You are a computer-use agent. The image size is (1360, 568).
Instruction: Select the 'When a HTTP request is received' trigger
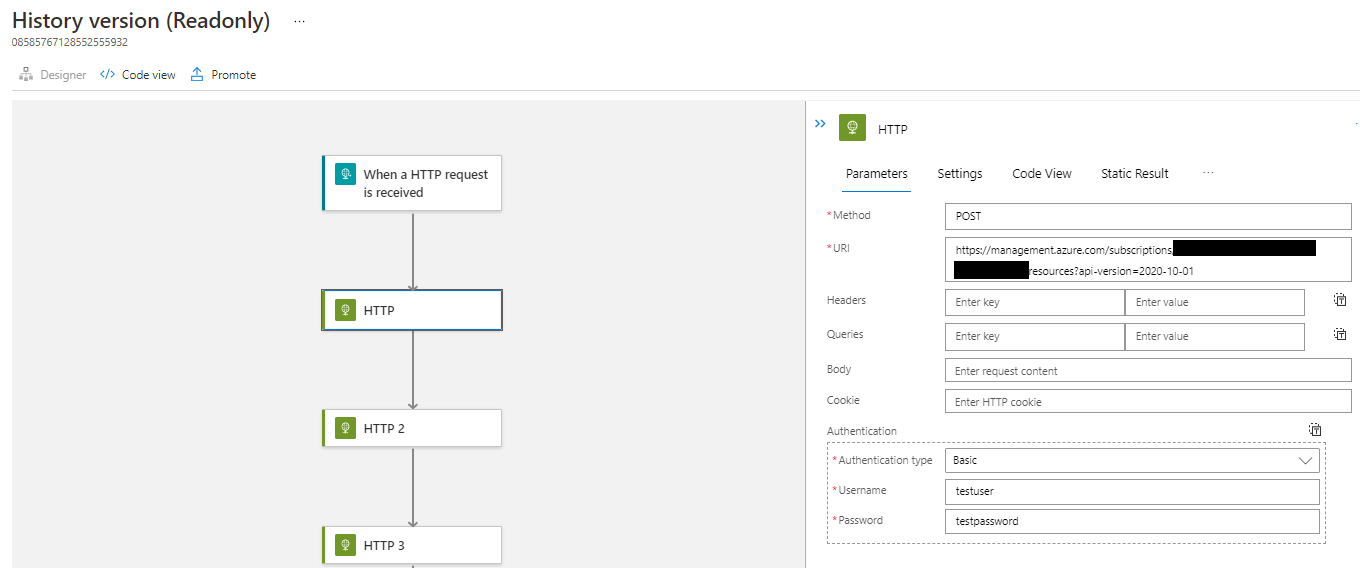coord(412,183)
